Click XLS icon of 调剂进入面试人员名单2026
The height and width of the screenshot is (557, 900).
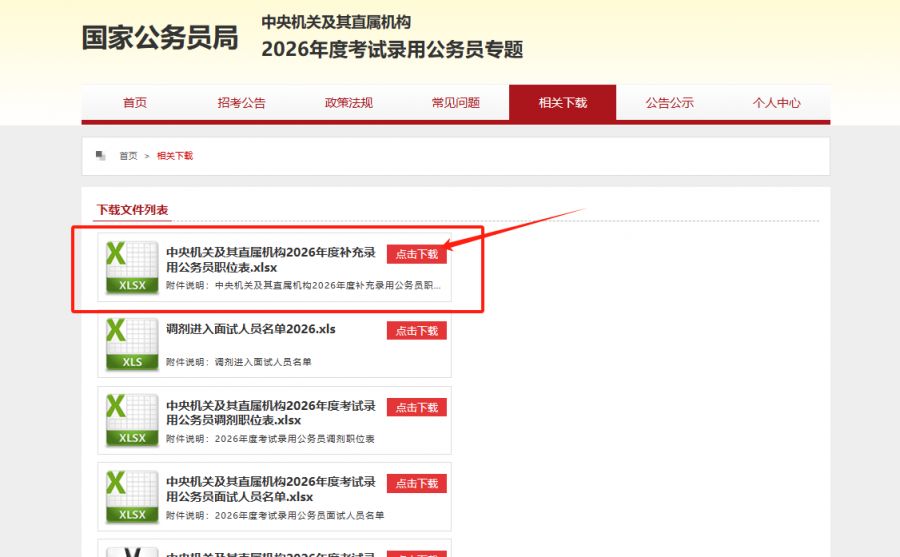point(132,344)
